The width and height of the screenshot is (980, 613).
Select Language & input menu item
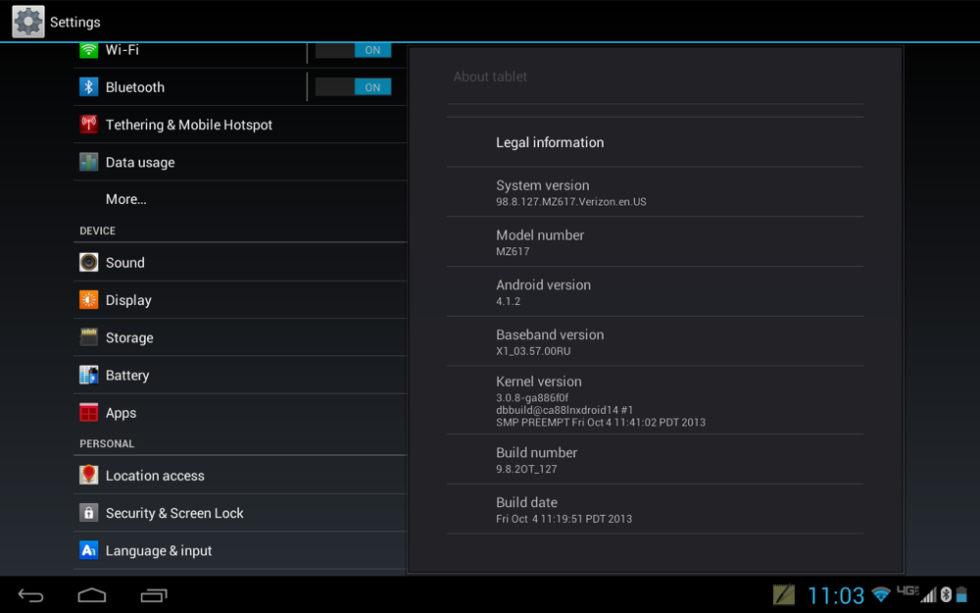tap(159, 551)
